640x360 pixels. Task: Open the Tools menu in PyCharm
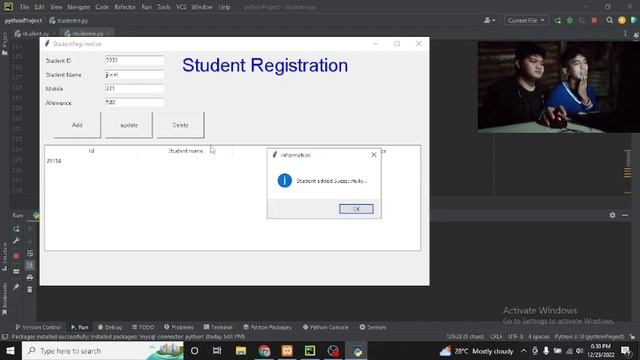point(164,7)
